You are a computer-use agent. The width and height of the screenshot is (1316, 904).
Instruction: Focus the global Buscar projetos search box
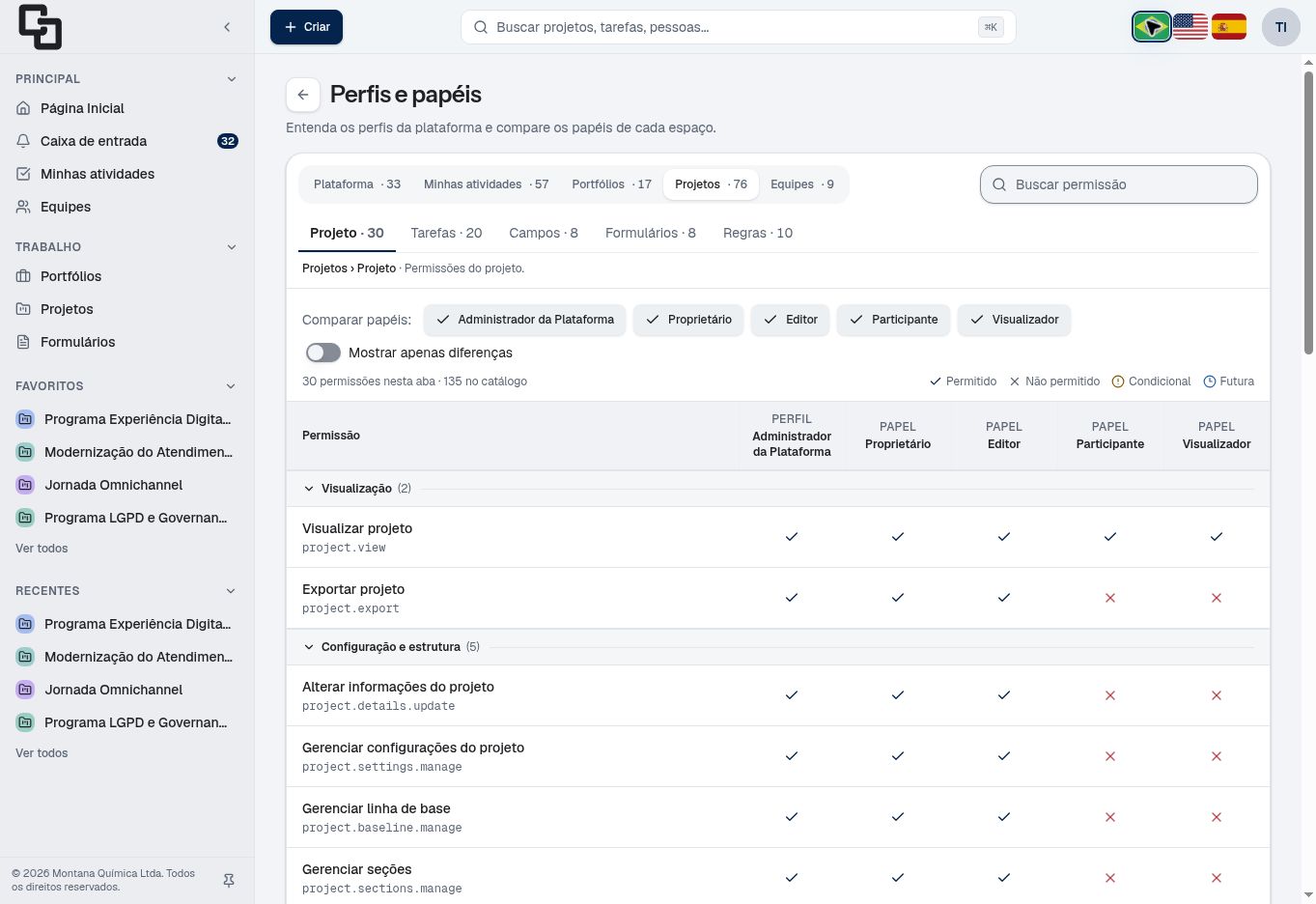(x=739, y=27)
